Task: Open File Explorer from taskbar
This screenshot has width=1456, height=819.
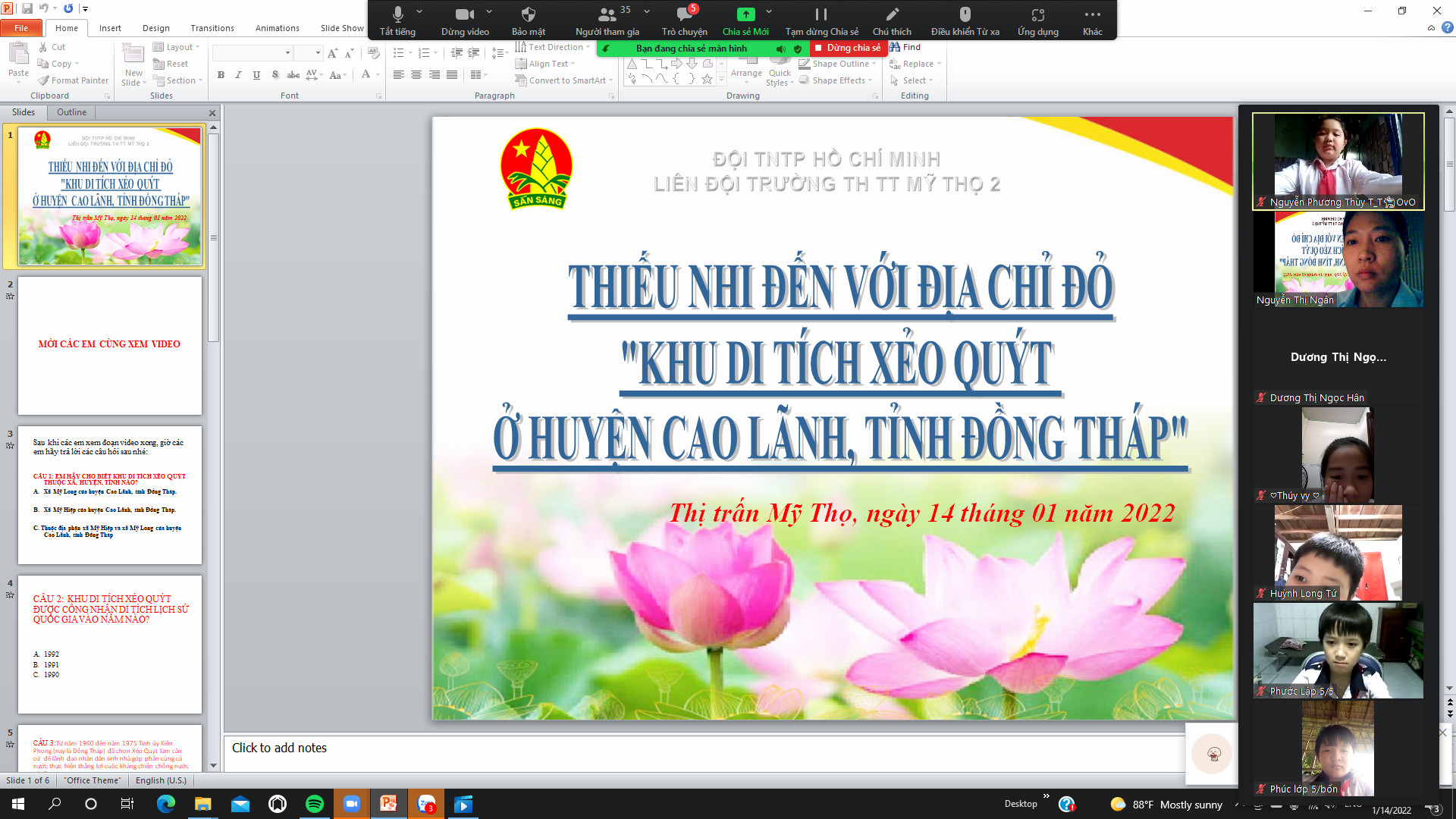Action: pyautogui.click(x=202, y=804)
